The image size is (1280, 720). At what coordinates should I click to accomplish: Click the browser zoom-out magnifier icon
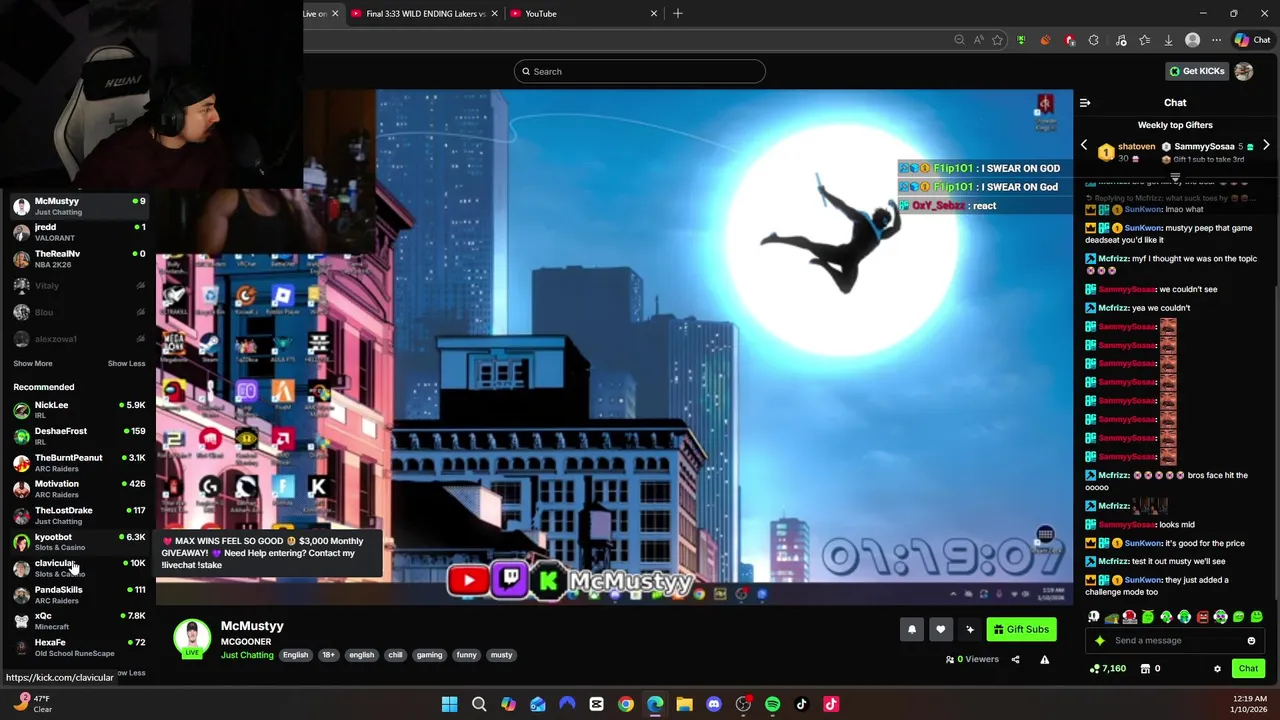pos(959,40)
